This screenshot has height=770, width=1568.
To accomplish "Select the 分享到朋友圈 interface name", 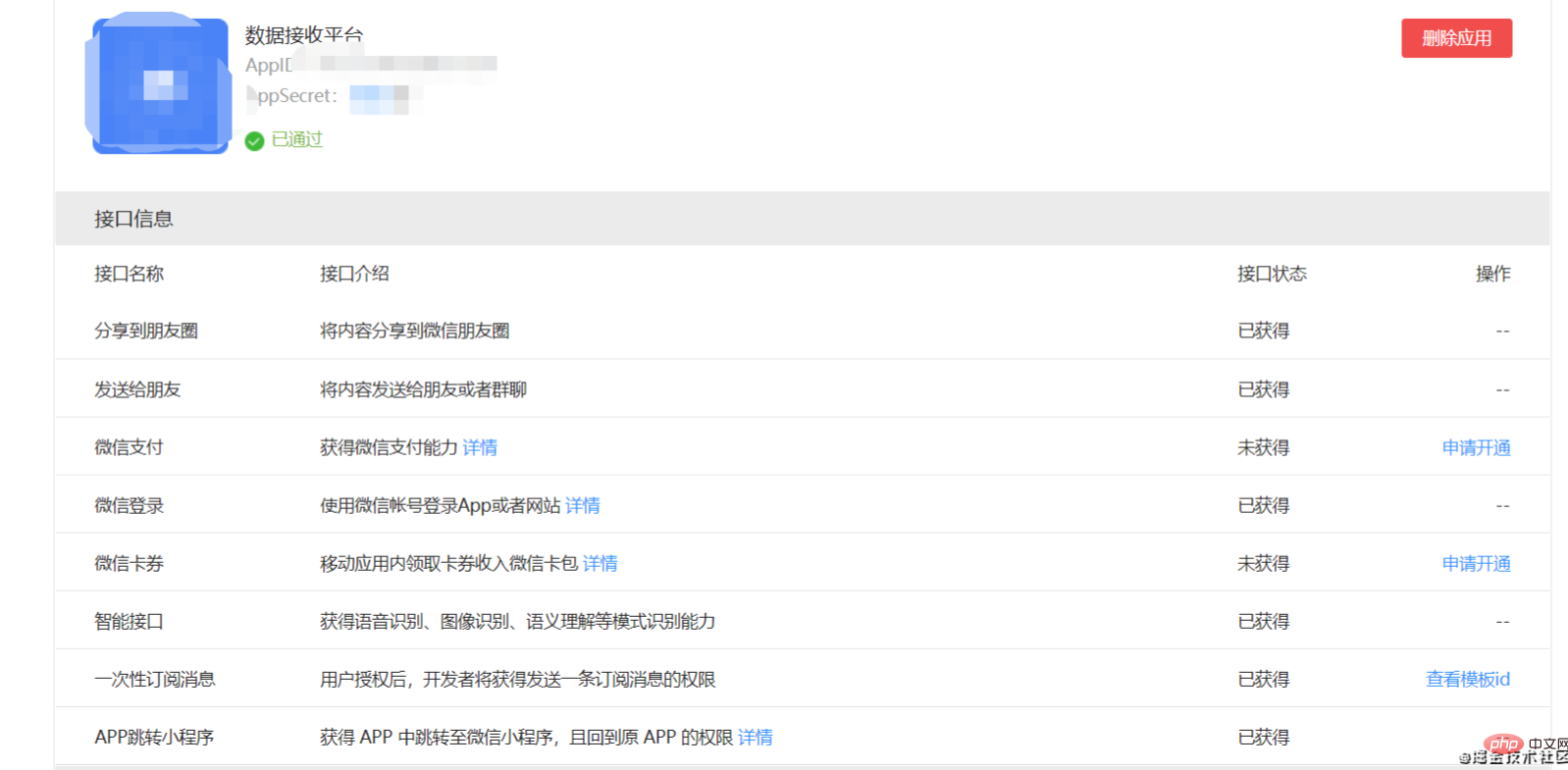I will (x=146, y=331).
